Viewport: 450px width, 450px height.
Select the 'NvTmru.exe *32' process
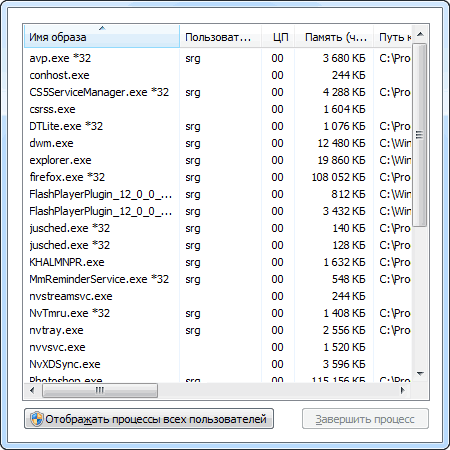pyautogui.click(x=218, y=313)
